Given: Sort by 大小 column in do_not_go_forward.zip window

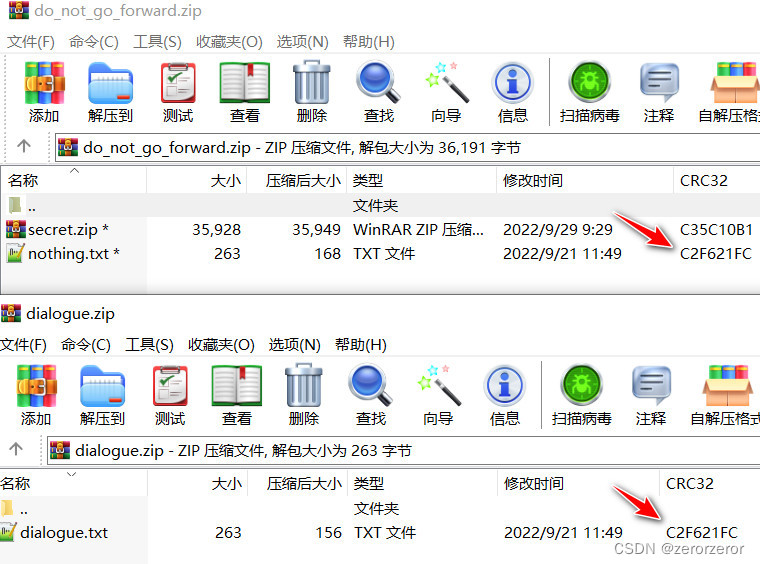Looking at the screenshot, I should (196, 180).
